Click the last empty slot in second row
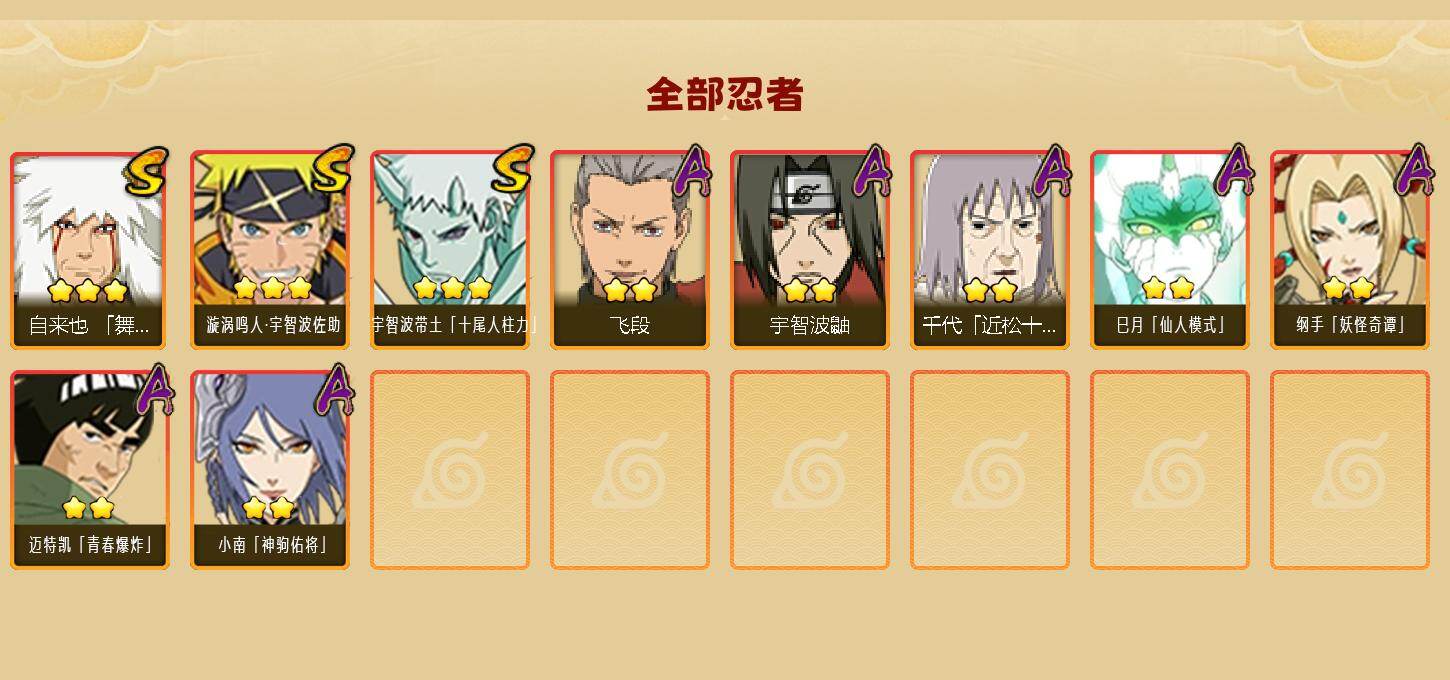 tap(1350, 470)
